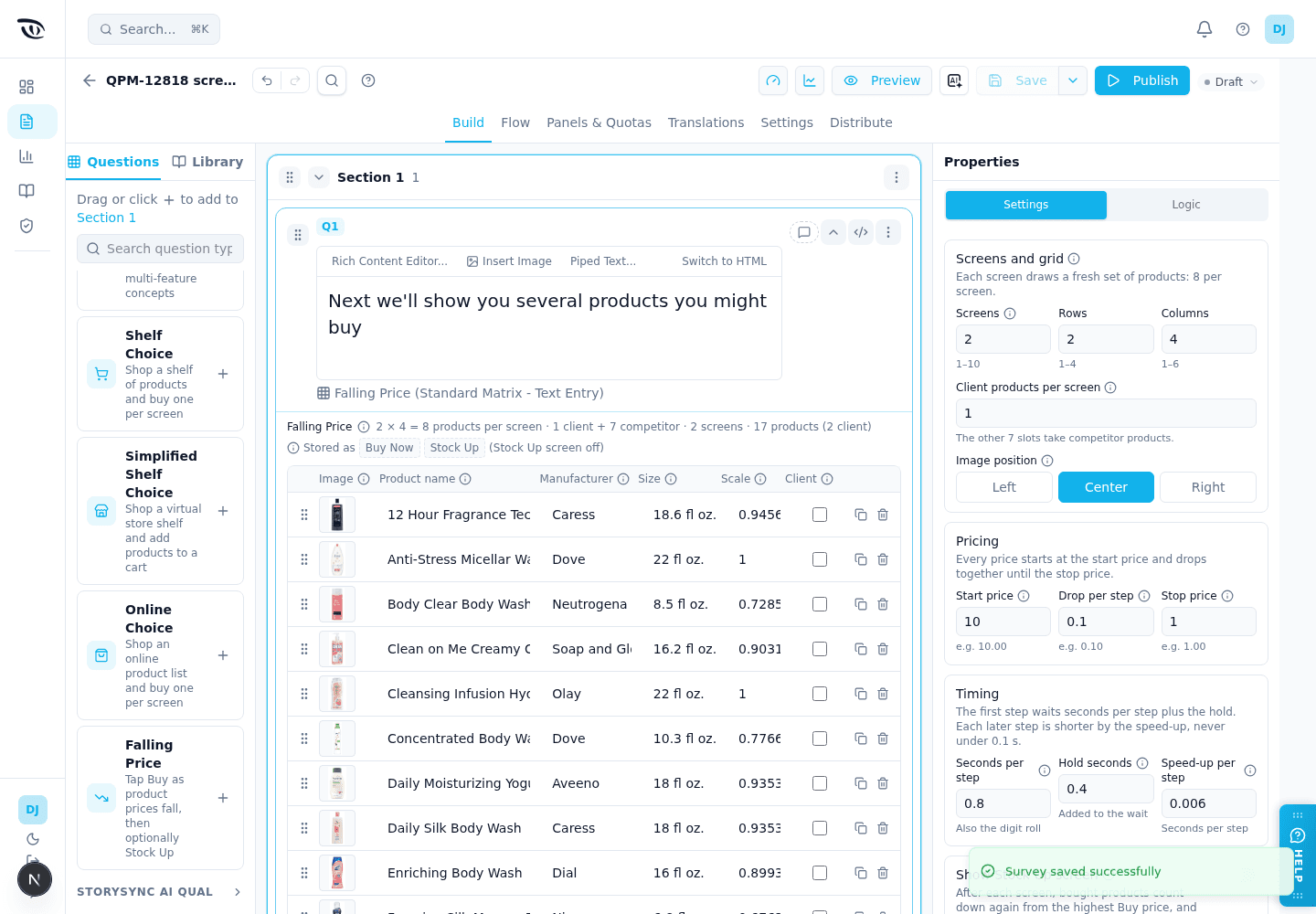The height and width of the screenshot is (914, 1316).
Task: Open Piped Text option
Action: point(602,261)
